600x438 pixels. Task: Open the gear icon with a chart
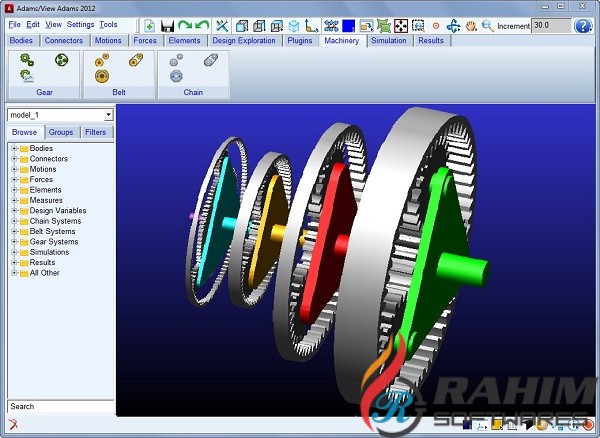coord(27,76)
